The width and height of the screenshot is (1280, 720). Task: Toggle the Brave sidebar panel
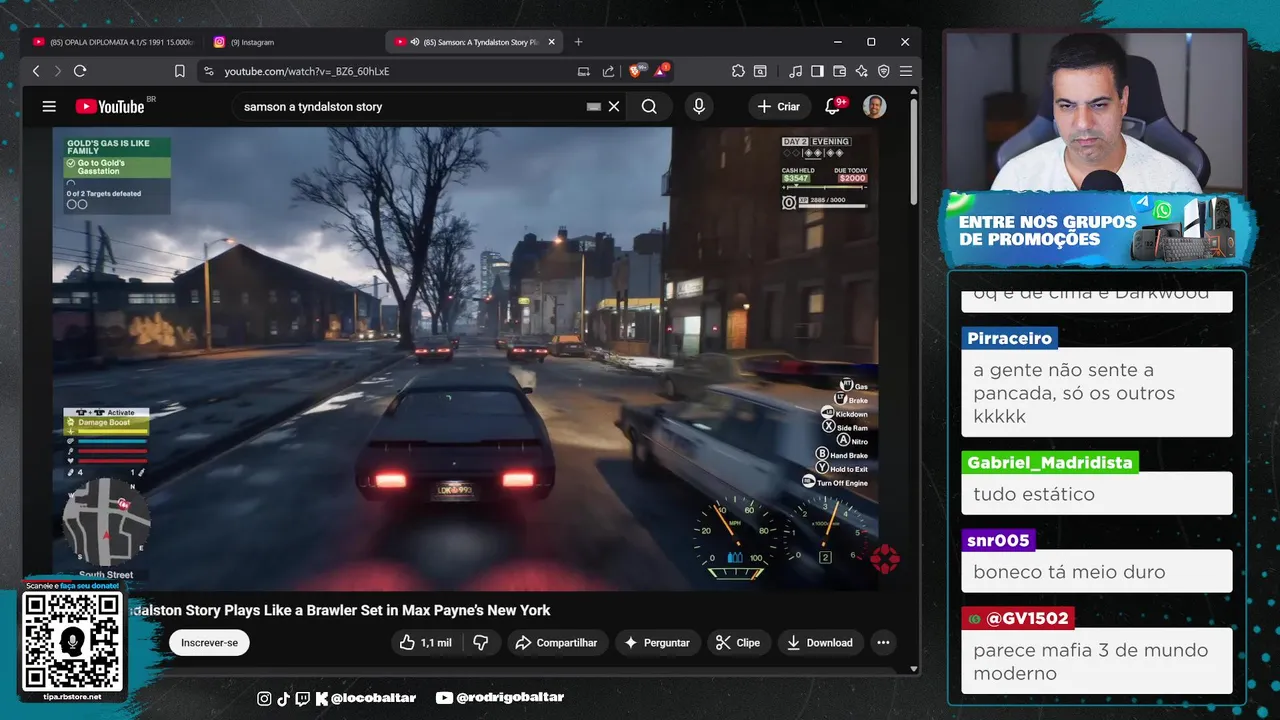click(x=817, y=71)
